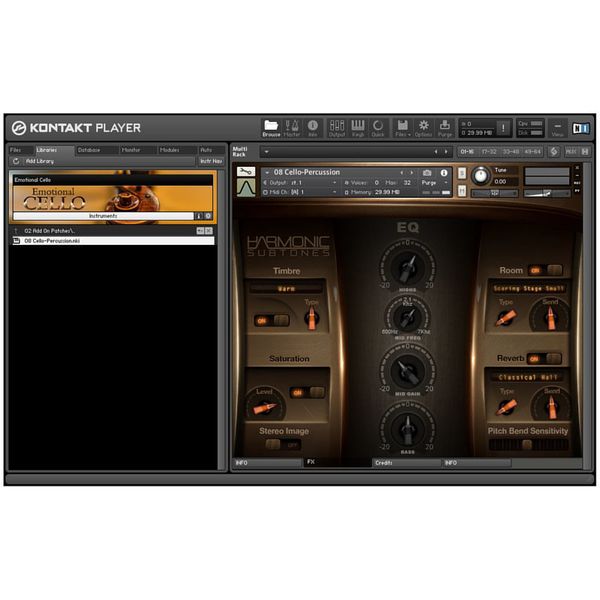This screenshot has height=600, width=600.
Task: Show the Info pane icon
Action: (313, 127)
